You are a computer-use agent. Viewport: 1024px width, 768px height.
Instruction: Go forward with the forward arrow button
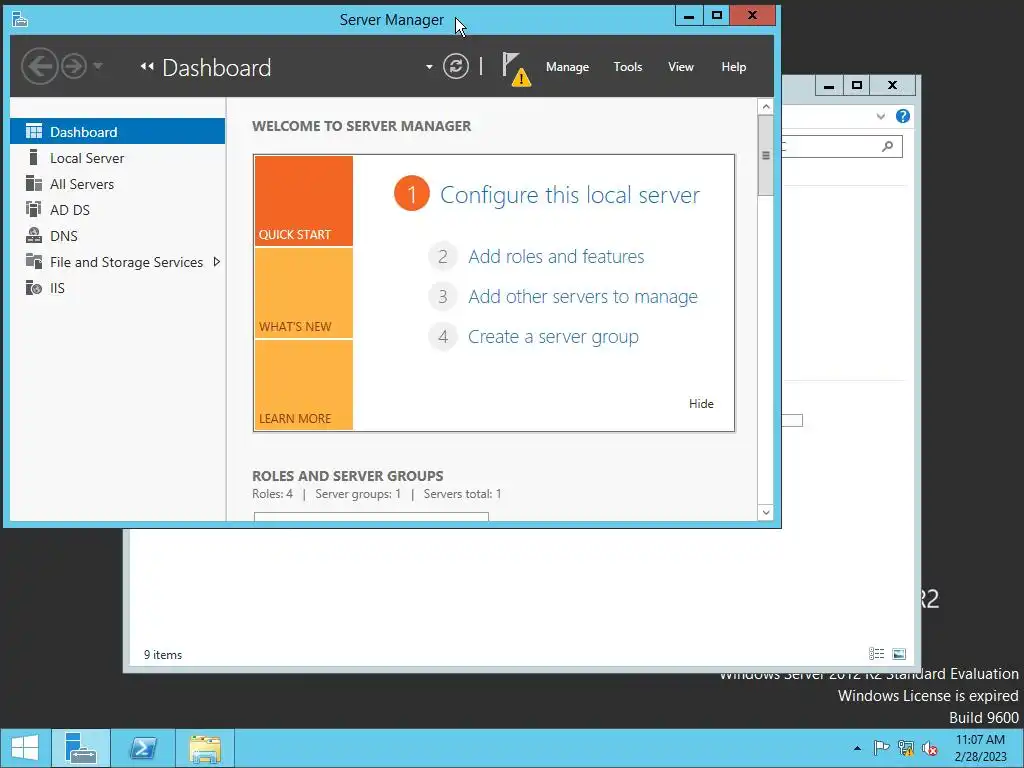74,67
